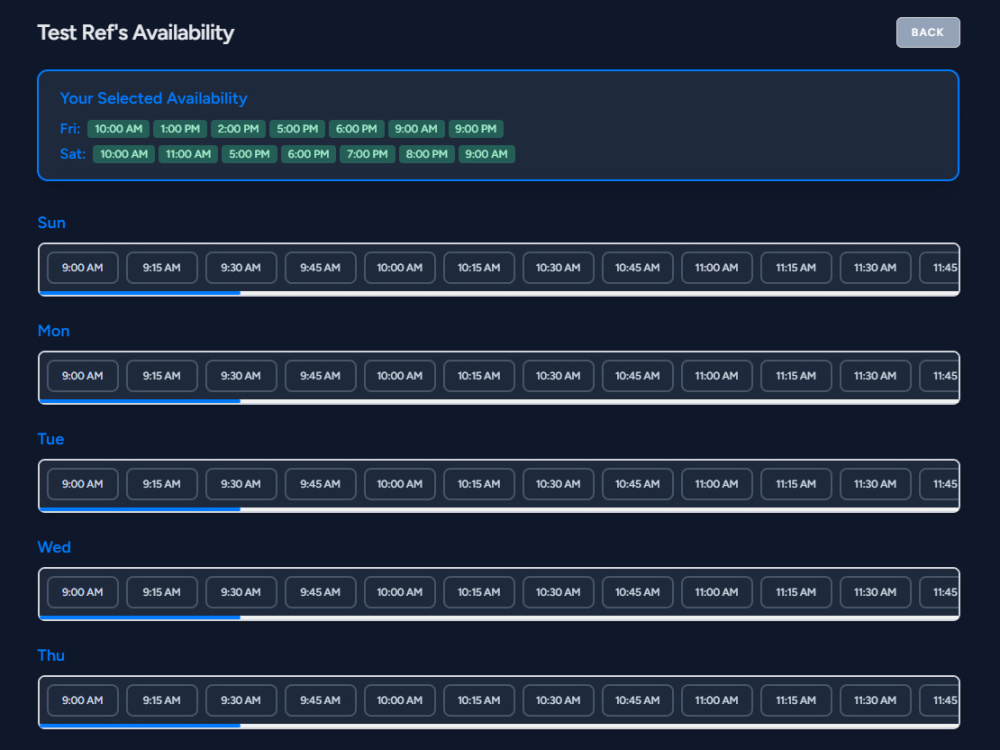Click the Sat 7:00 PM chip
1000x750 pixels.
click(367, 154)
